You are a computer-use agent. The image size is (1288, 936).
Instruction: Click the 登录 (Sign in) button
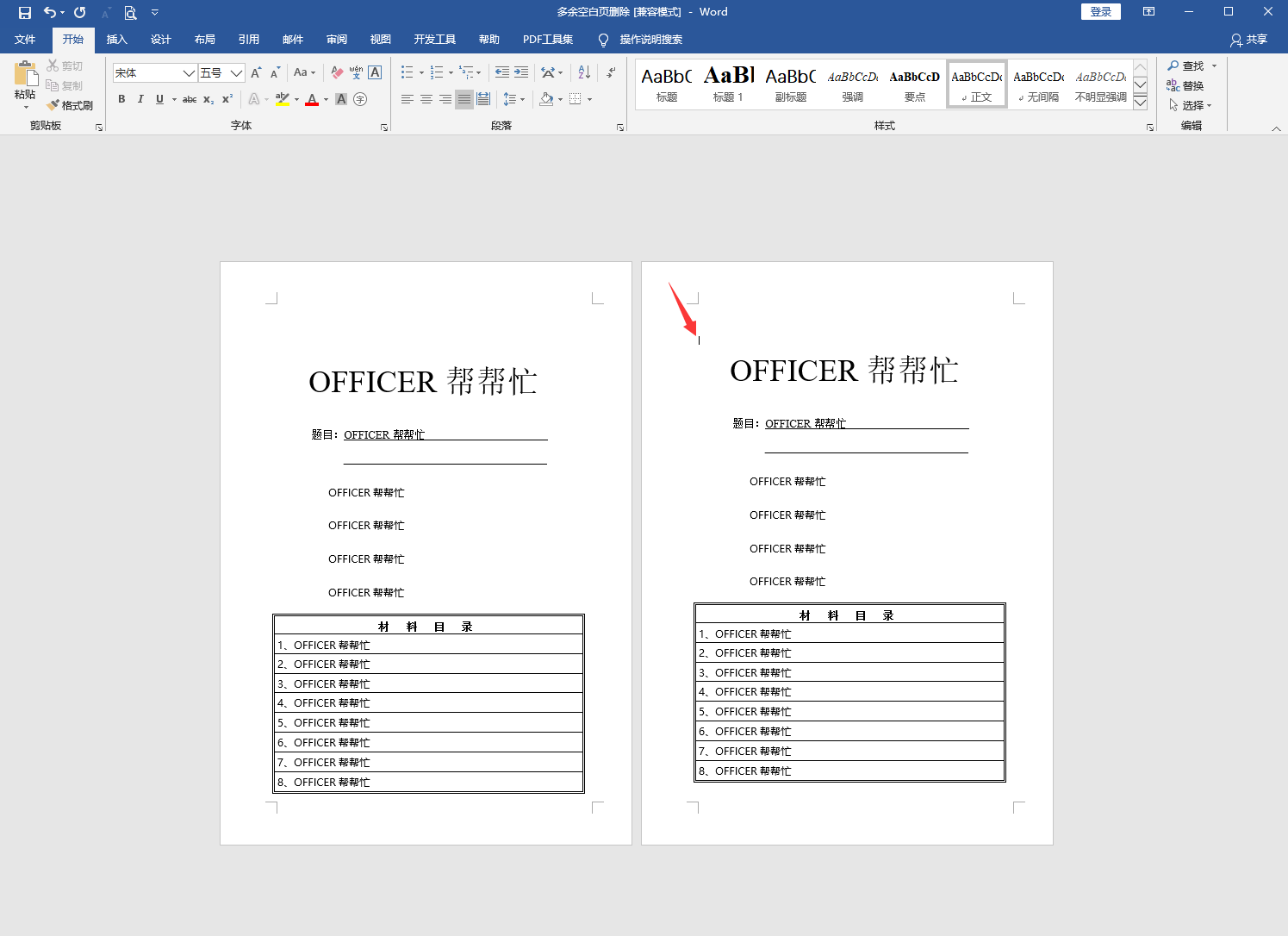pos(1101,12)
